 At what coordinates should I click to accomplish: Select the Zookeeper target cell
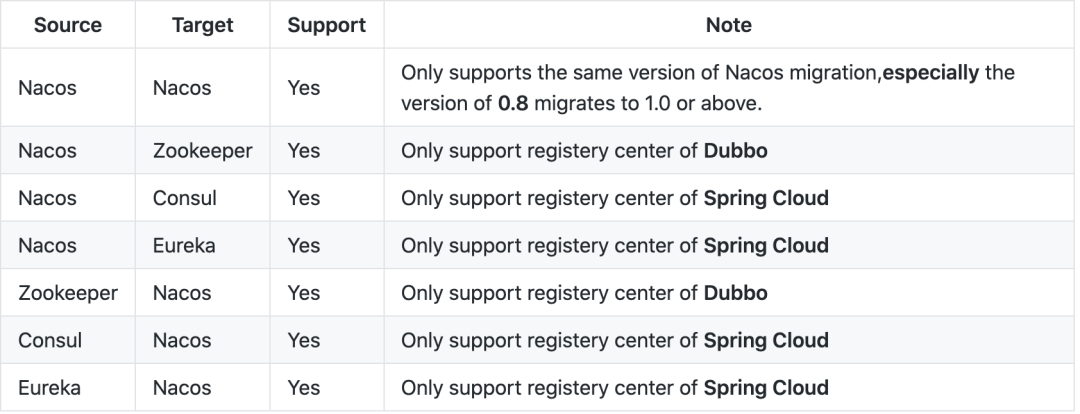tap(202, 151)
